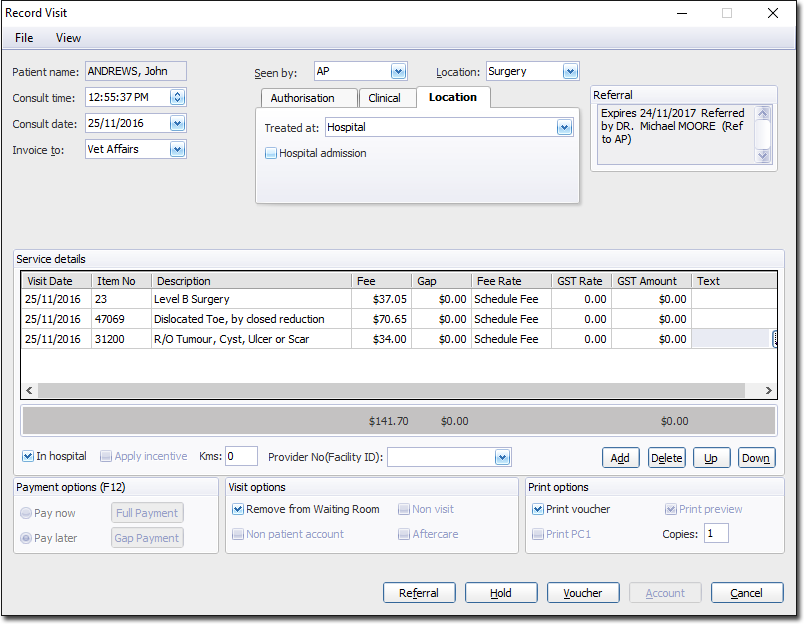Disable the Print voucher checkbox

tap(538, 510)
